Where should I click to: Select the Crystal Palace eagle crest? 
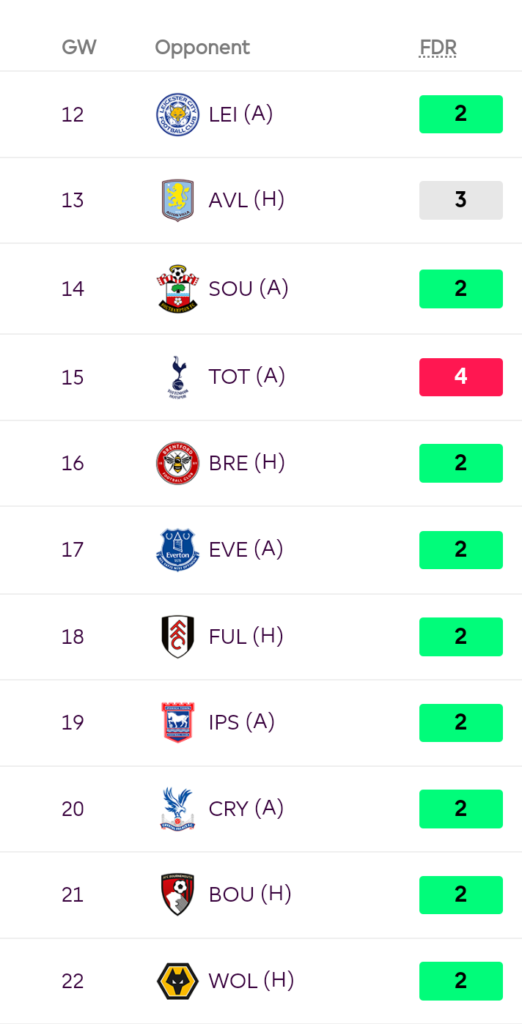pos(178,808)
